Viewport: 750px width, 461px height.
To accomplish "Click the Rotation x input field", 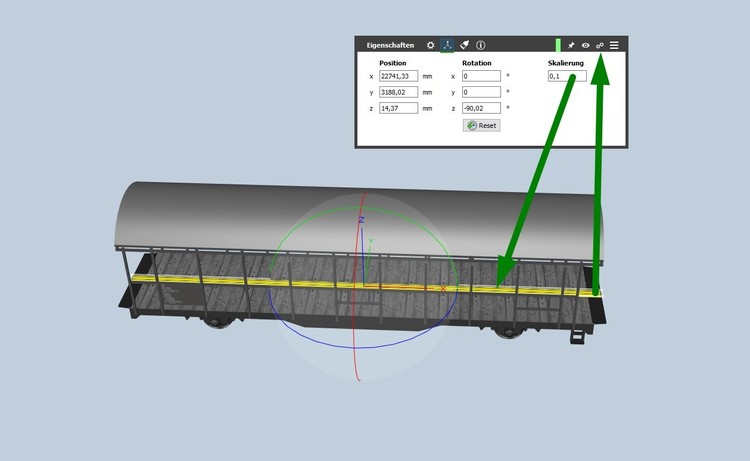I will point(481,76).
